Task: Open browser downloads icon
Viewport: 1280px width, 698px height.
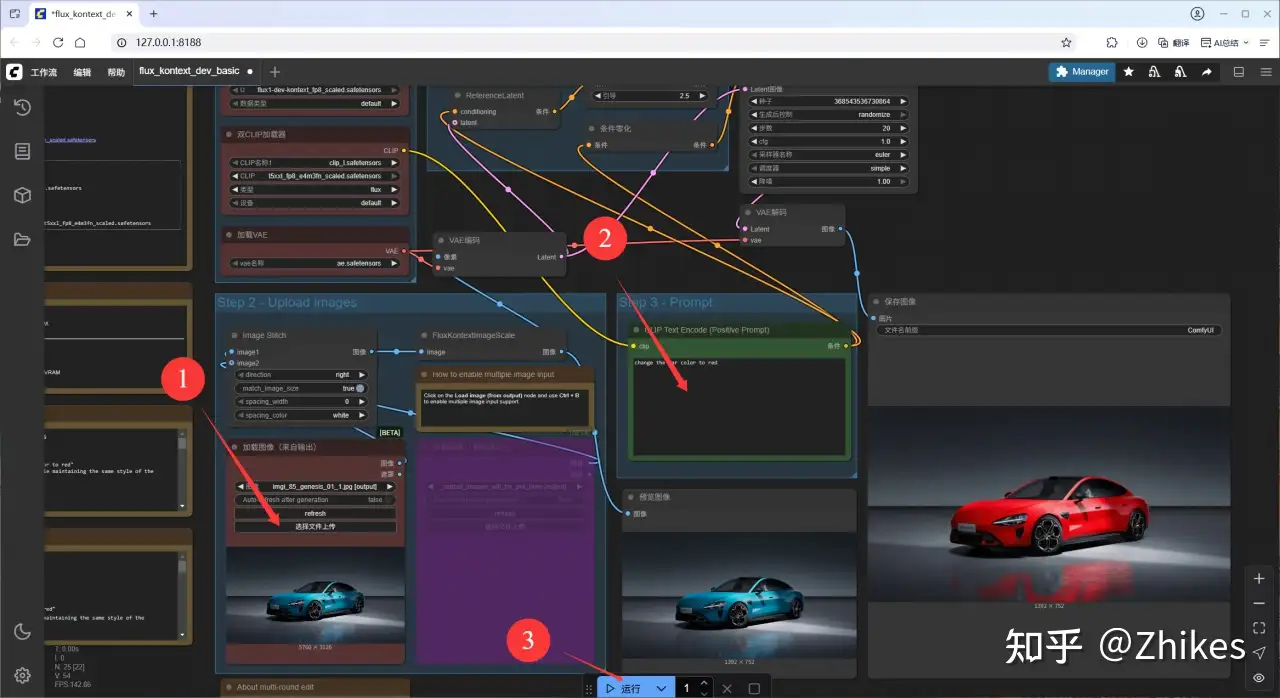Action: tap(1142, 43)
